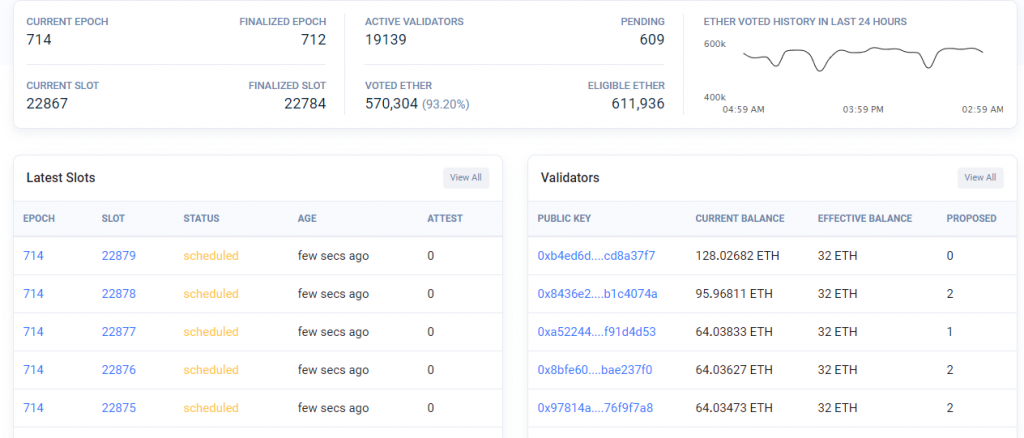Screen dimensions: 1024x438
Task: Click View All in Validators panel
Action: click(x=980, y=178)
